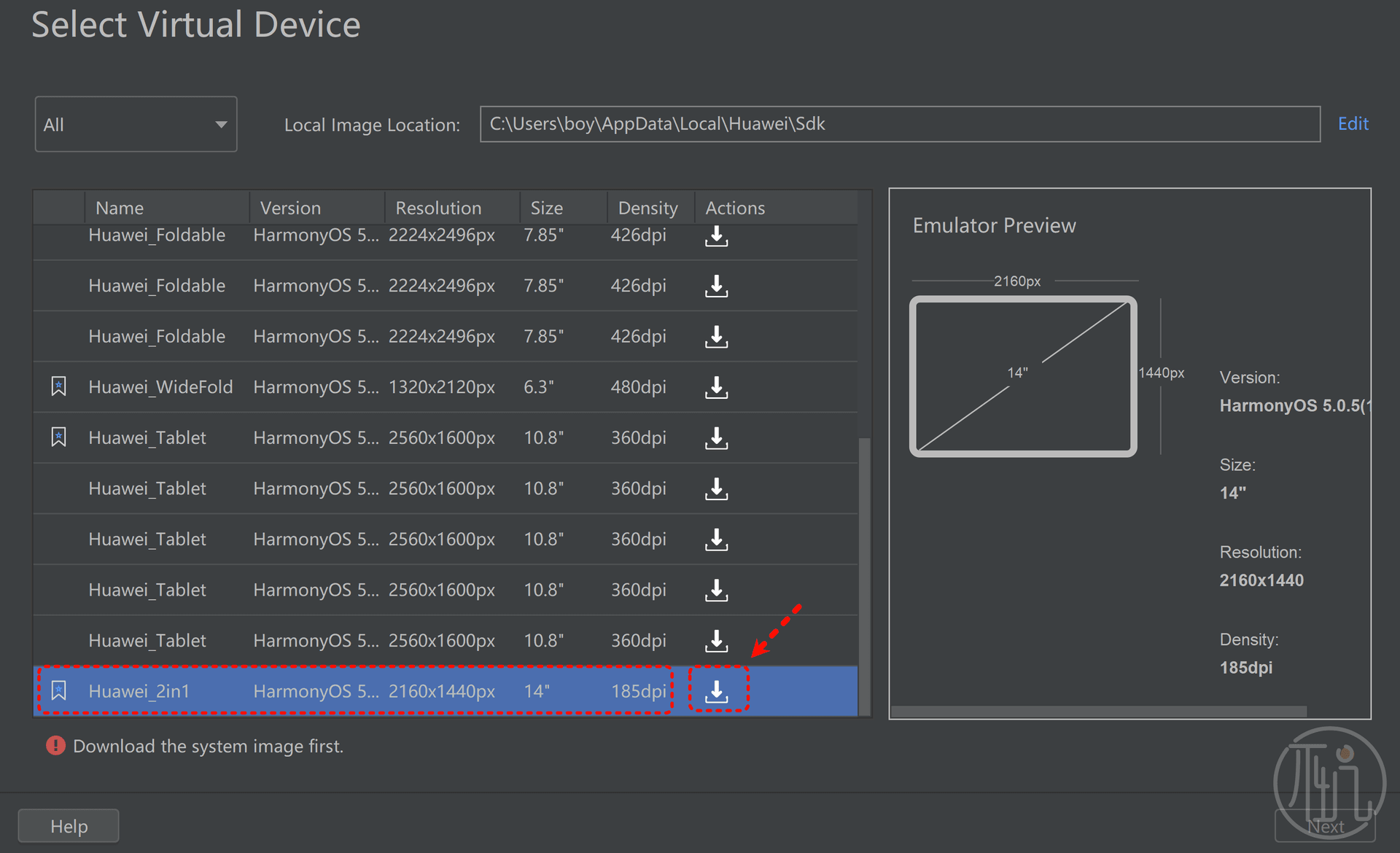Screen dimensions: 1400x853
Task: Click the 480dpi density cell
Action: pyautogui.click(x=639, y=387)
